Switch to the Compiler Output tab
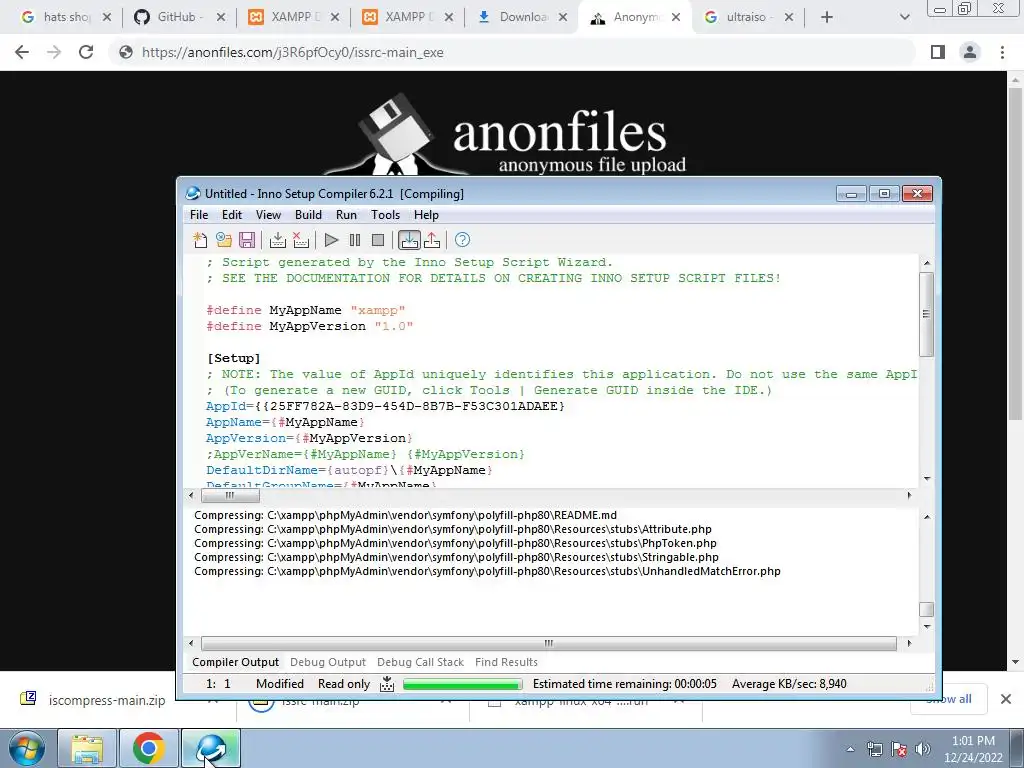This screenshot has height=768, width=1024. pos(235,662)
